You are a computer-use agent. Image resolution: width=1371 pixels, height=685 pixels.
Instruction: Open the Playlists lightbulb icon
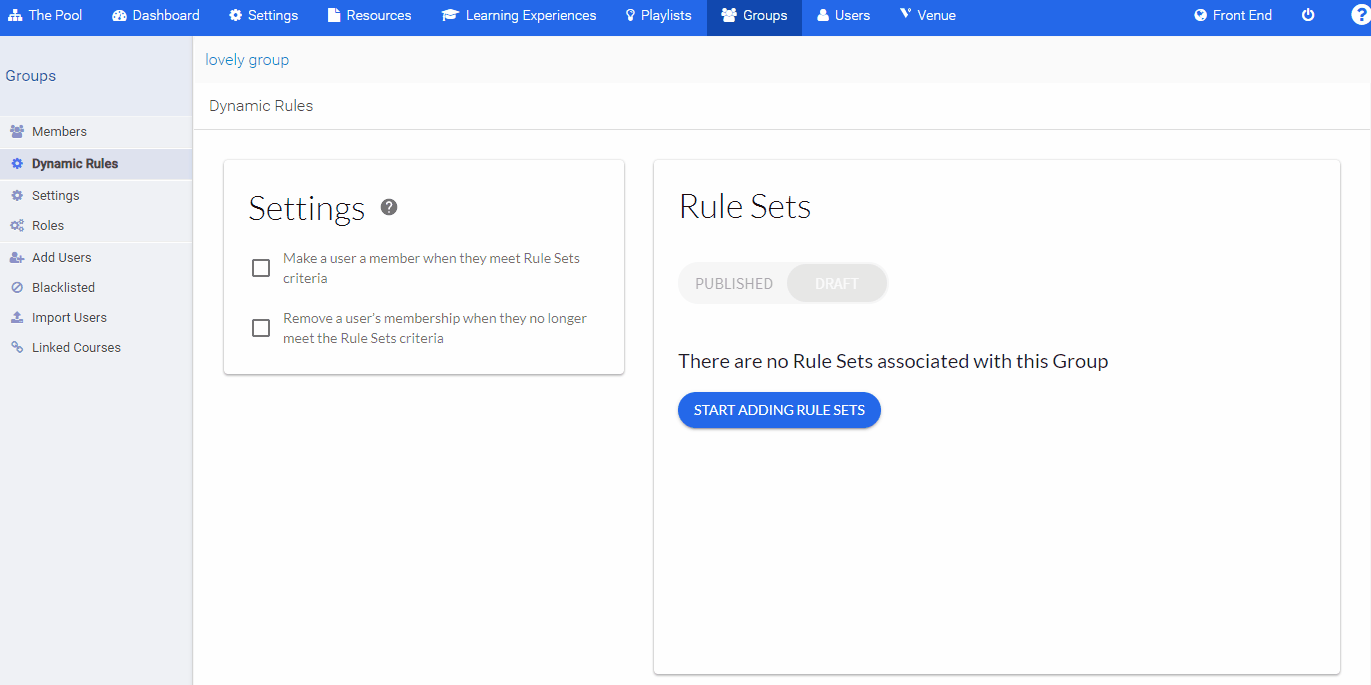(x=630, y=15)
